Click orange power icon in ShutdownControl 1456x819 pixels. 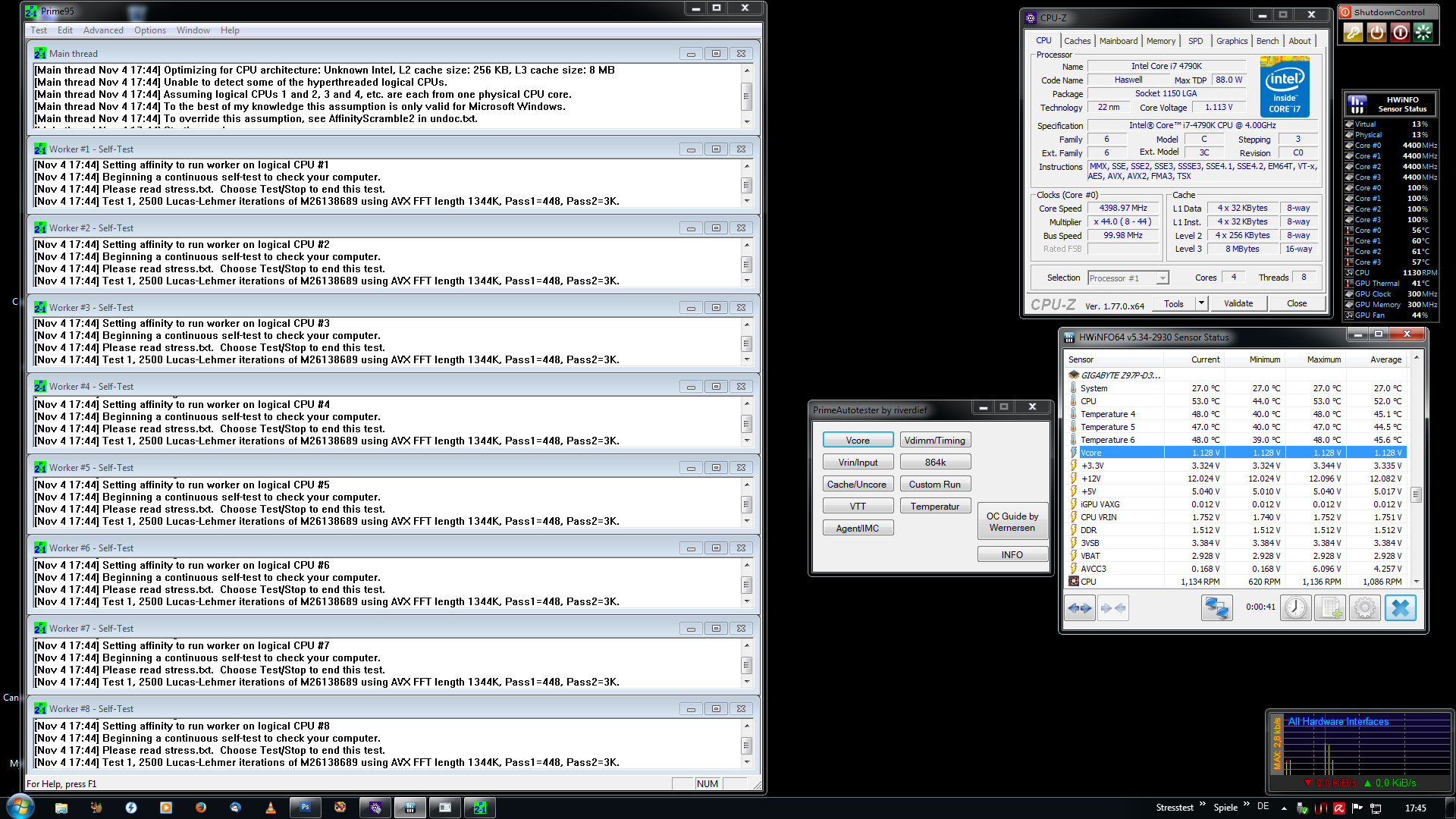[1376, 32]
